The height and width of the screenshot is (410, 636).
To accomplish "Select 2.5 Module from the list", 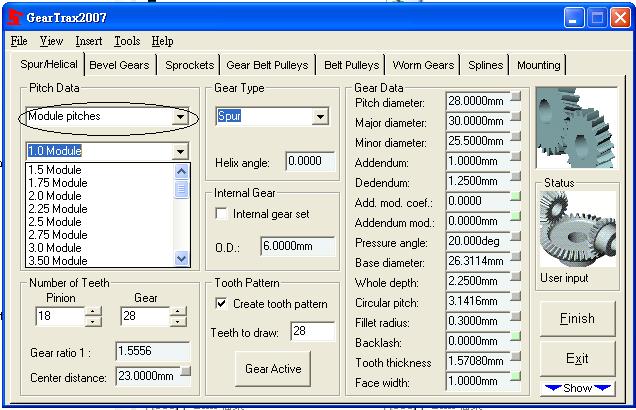I will coord(99,222).
